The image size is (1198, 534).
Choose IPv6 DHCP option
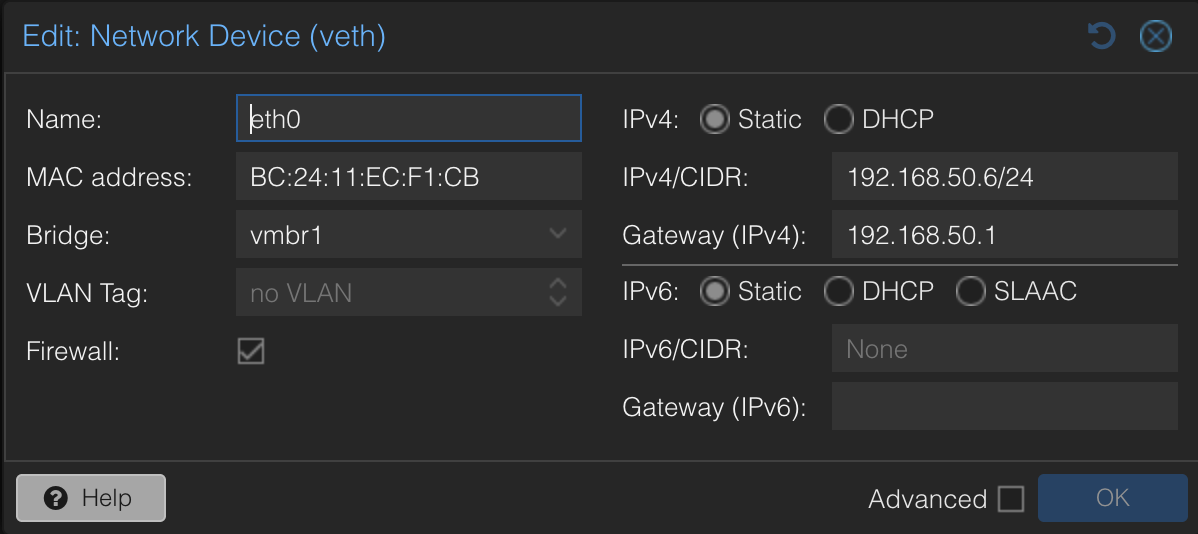point(839,292)
